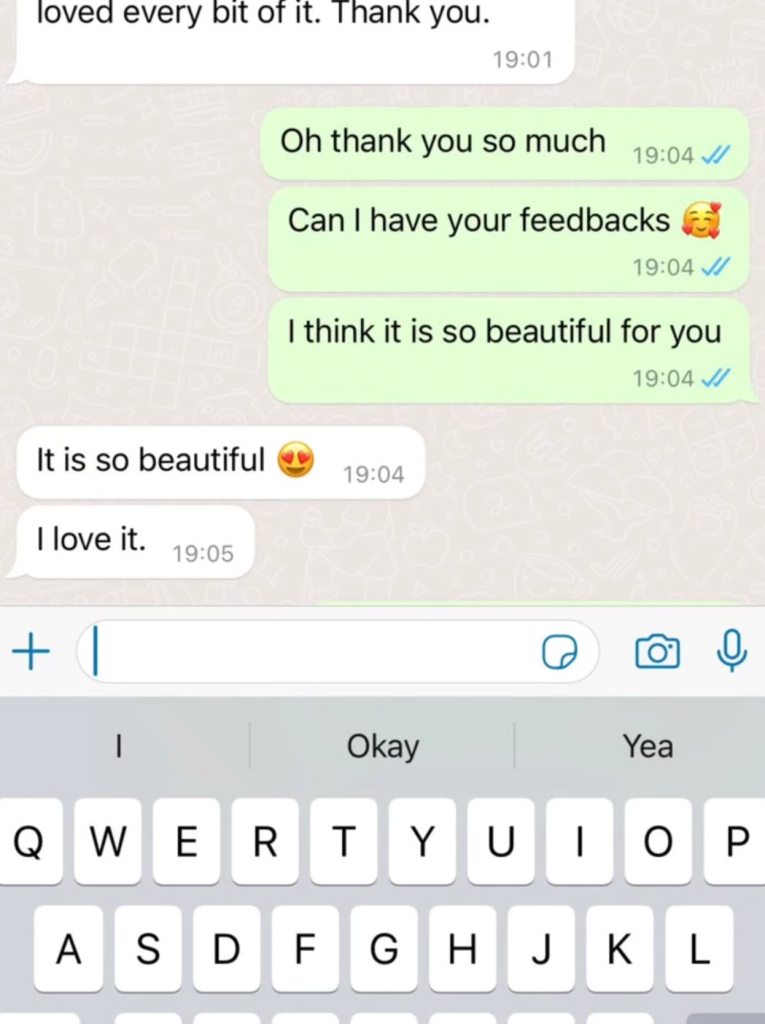
Task: Tap the 'It is so beautiful' received message
Action: click(221, 463)
